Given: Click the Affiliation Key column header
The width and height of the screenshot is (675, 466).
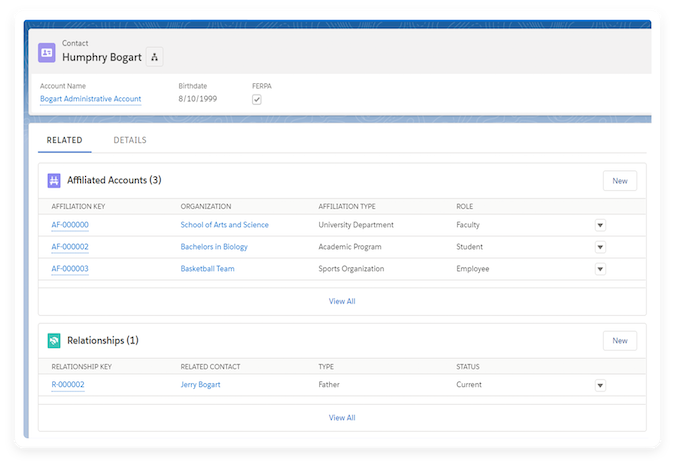Looking at the screenshot, I should (78, 207).
